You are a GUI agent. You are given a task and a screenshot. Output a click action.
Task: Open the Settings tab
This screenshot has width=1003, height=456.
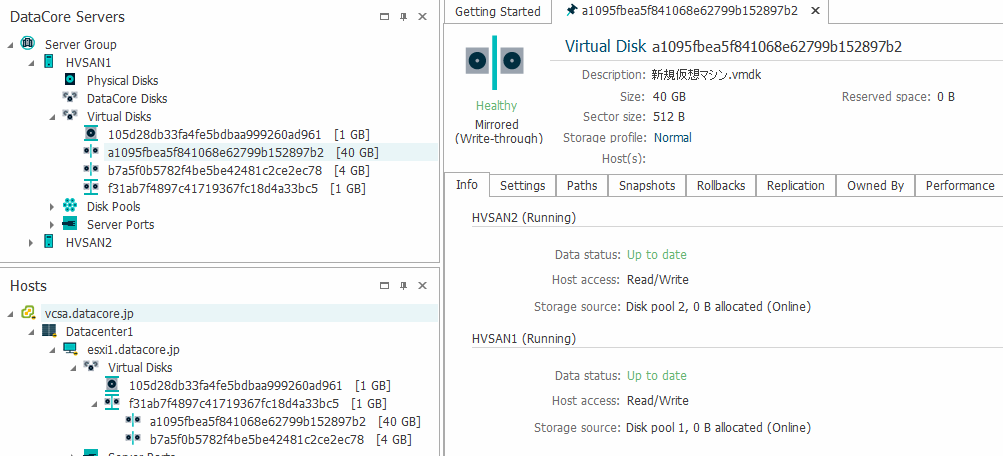523,185
